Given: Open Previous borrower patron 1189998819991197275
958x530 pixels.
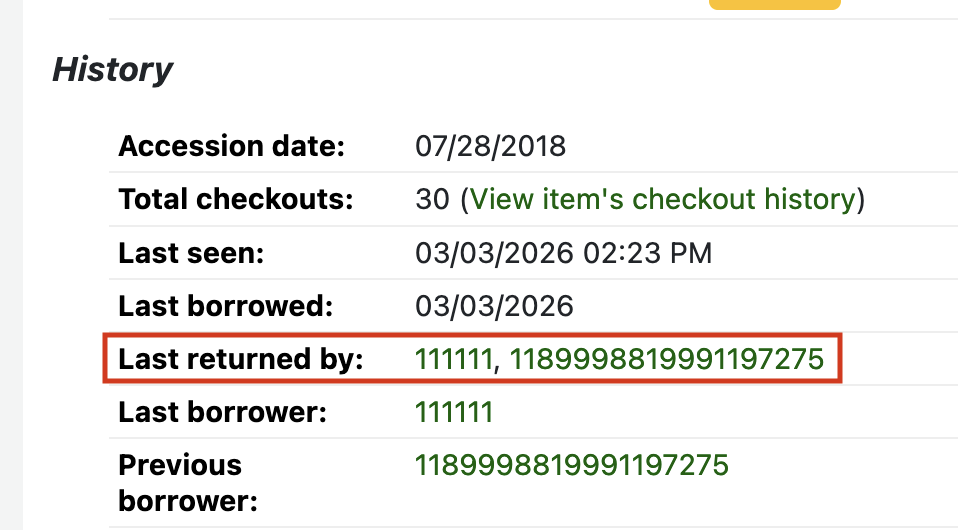Looking at the screenshot, I should pos(571,465).
